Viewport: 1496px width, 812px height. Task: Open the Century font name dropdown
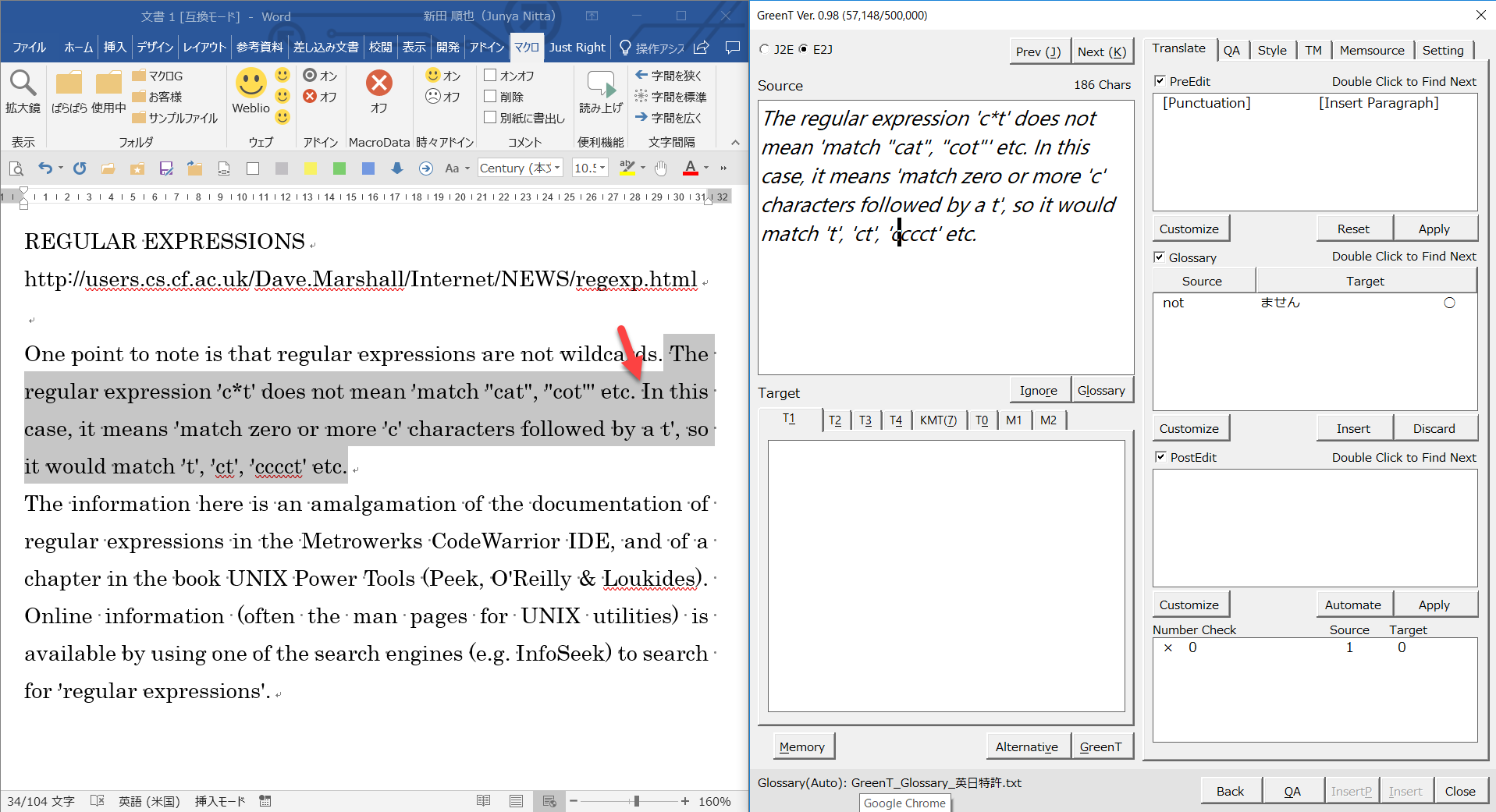[557, 168]
